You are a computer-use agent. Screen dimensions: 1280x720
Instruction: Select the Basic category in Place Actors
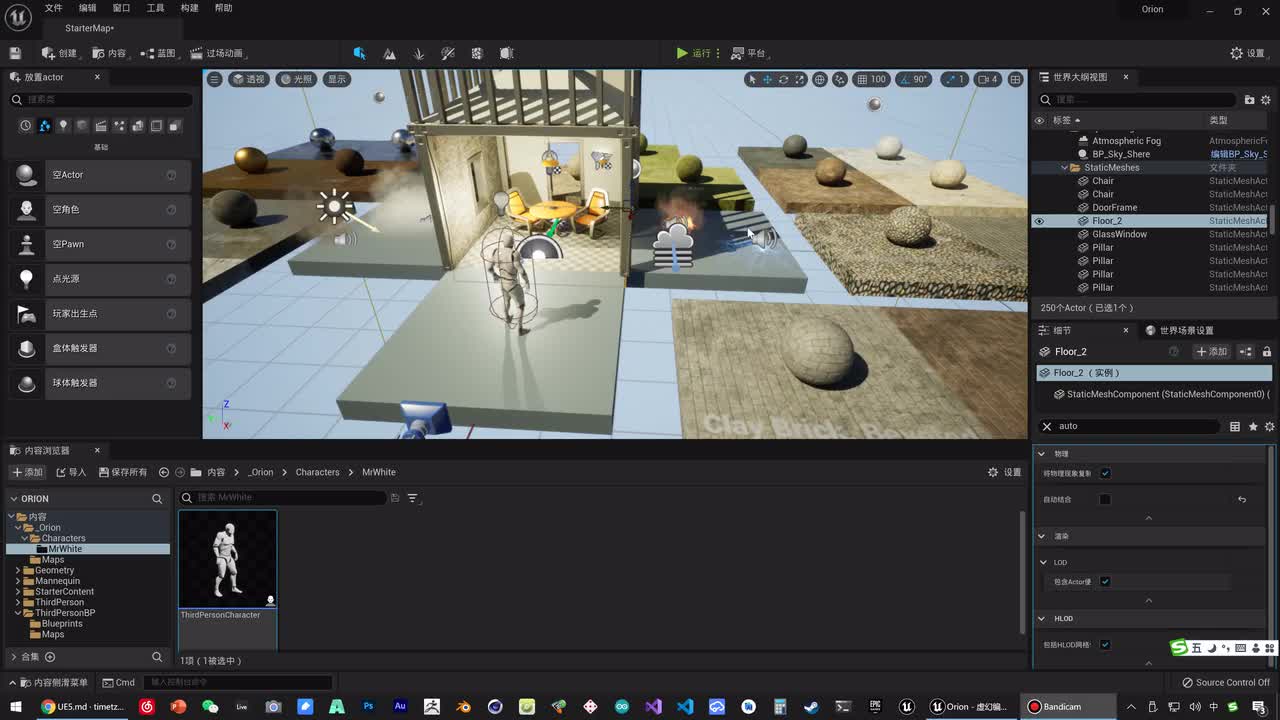(x=45, y=126)
